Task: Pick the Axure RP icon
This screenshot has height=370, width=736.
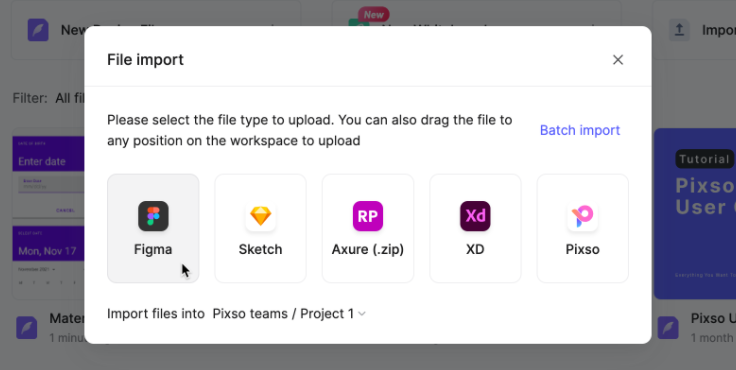Action: click(x=368, y=216)
